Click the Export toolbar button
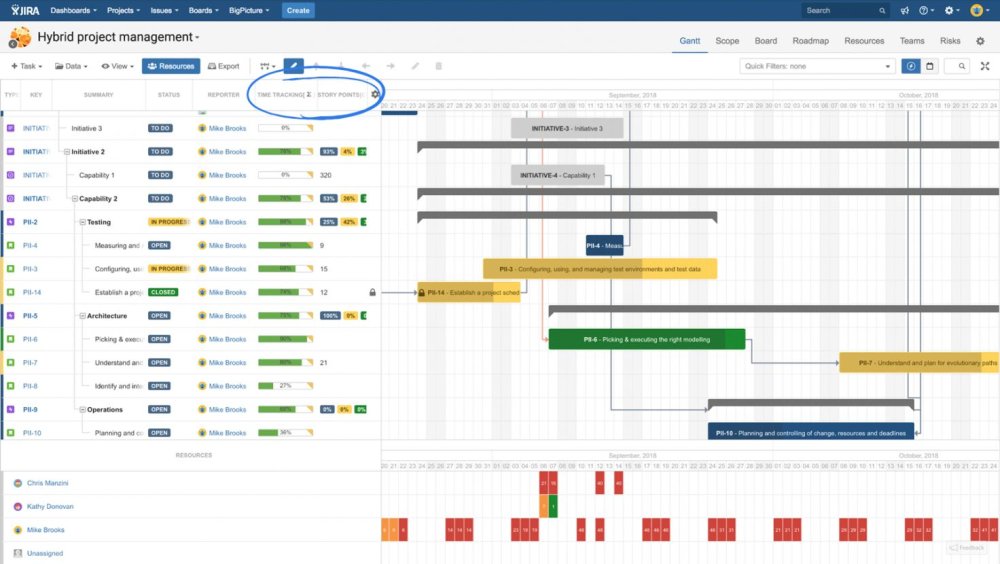This screenshot has height=564, width=1000. pyautogui.click(x=223, y=66)
